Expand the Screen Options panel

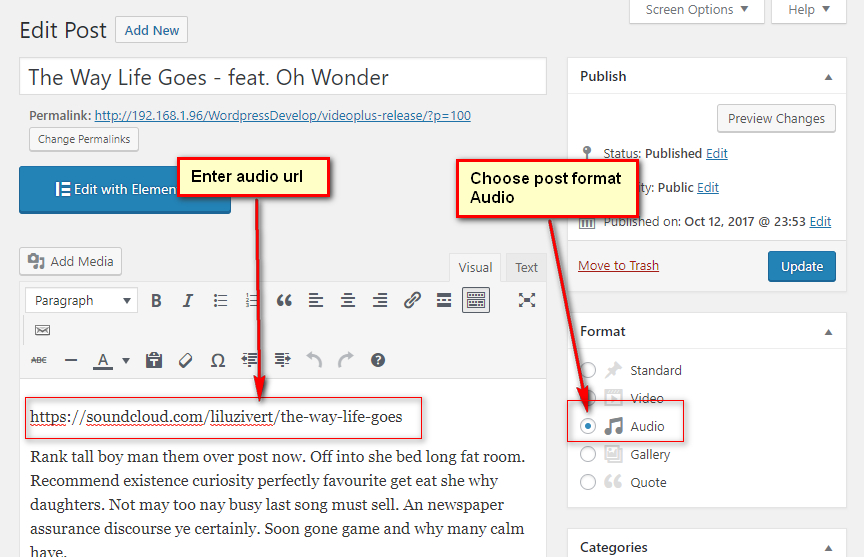click(x=696, y=10)
